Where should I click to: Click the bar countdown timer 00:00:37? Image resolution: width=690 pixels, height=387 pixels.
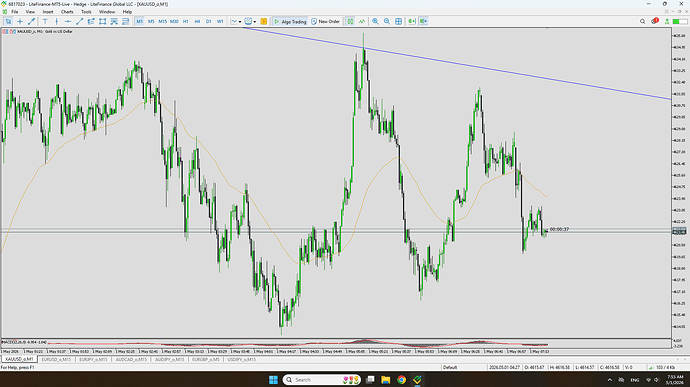559,229
